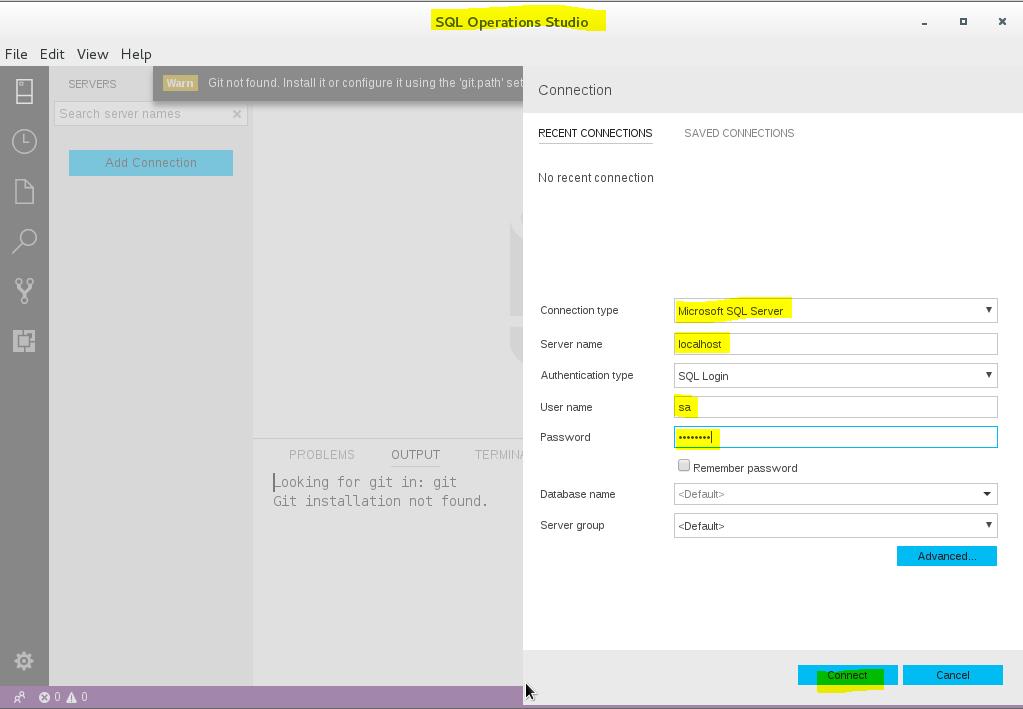Toggle the Remember password checkbox
Image resolution: width=1023 pixels, height=709 pixels.
[x=684, y=465]
